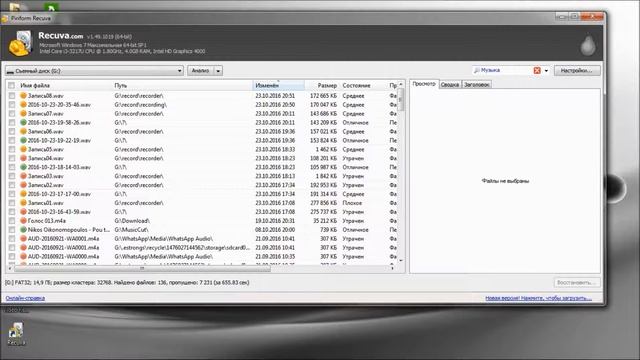Click the status icon beside 2016-10-23-17-17-00.wav
Viewport: 640px width, 360px height.
click(x=23, y=194)
